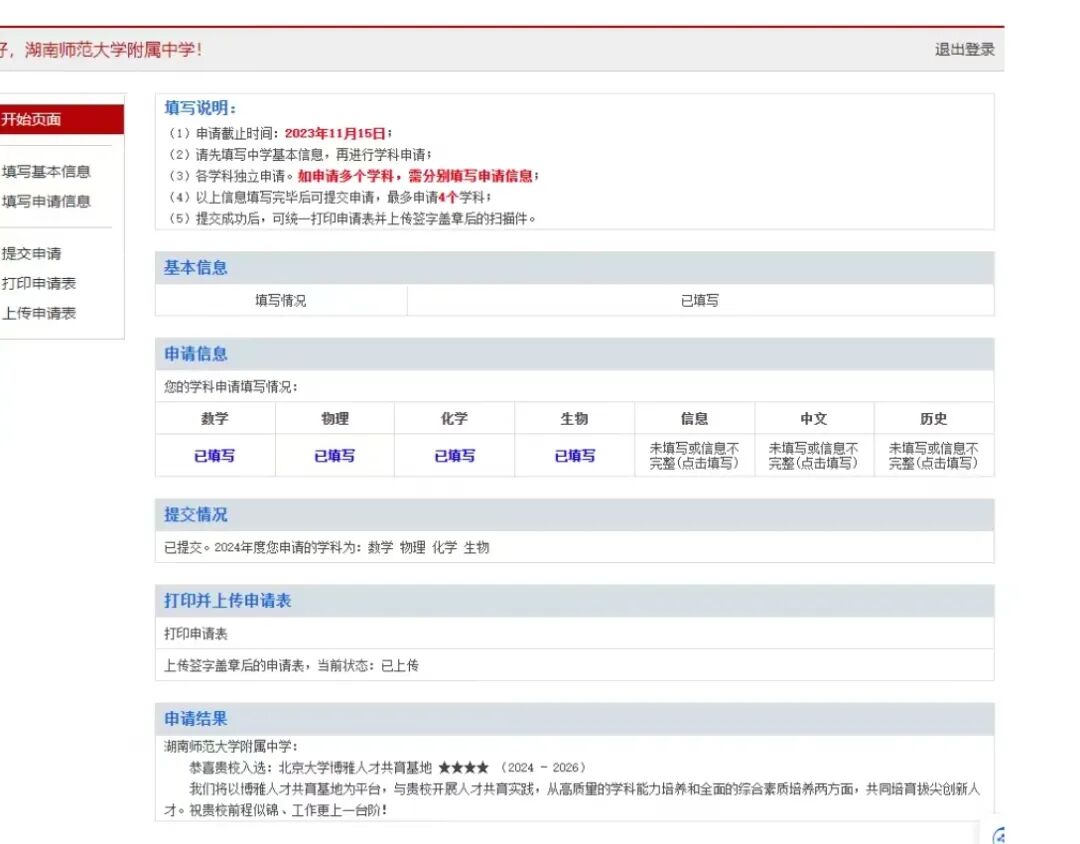Image resolution: width=1080 pixels, height=844 pixels.
Task: Open the 开始页面 sidebar item
Action: click(61, 119)
